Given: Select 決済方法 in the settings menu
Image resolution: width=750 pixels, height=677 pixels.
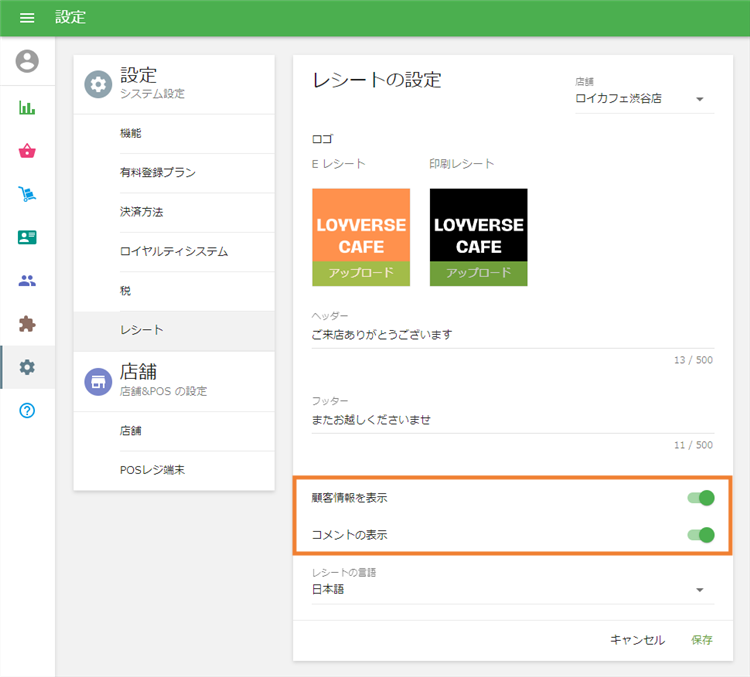Looking at the screenshot, I should coord(141,212).
